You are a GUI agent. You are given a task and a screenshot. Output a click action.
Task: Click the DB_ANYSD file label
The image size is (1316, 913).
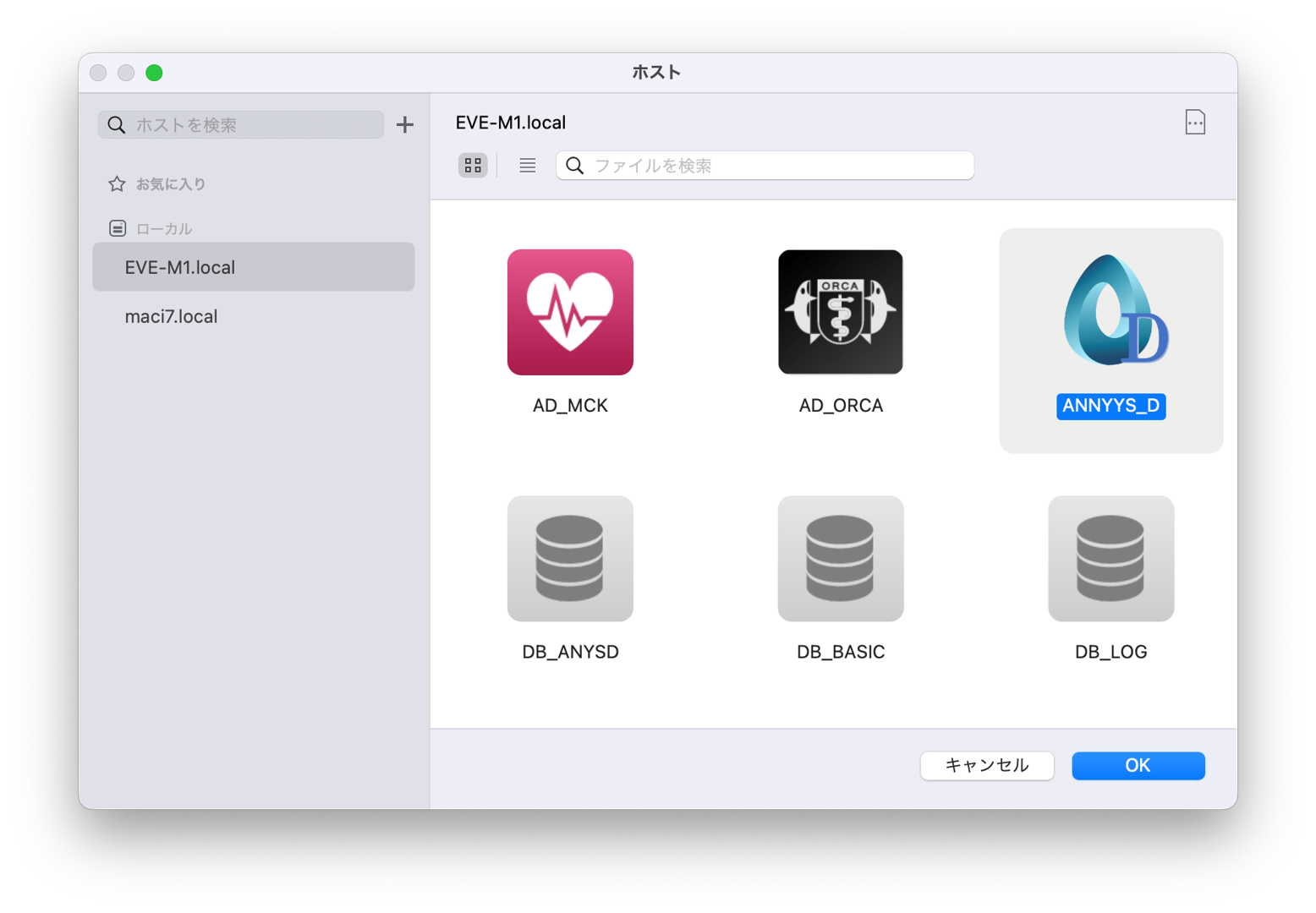coord(570,652)
